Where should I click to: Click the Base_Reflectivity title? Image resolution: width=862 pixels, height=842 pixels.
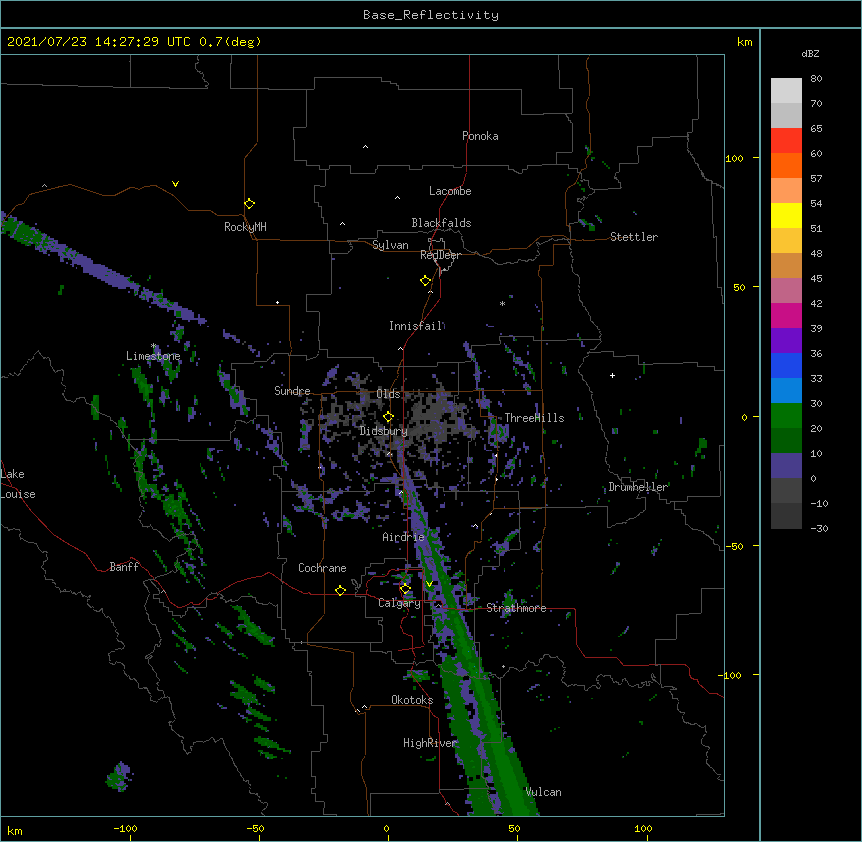coord(431,15)
